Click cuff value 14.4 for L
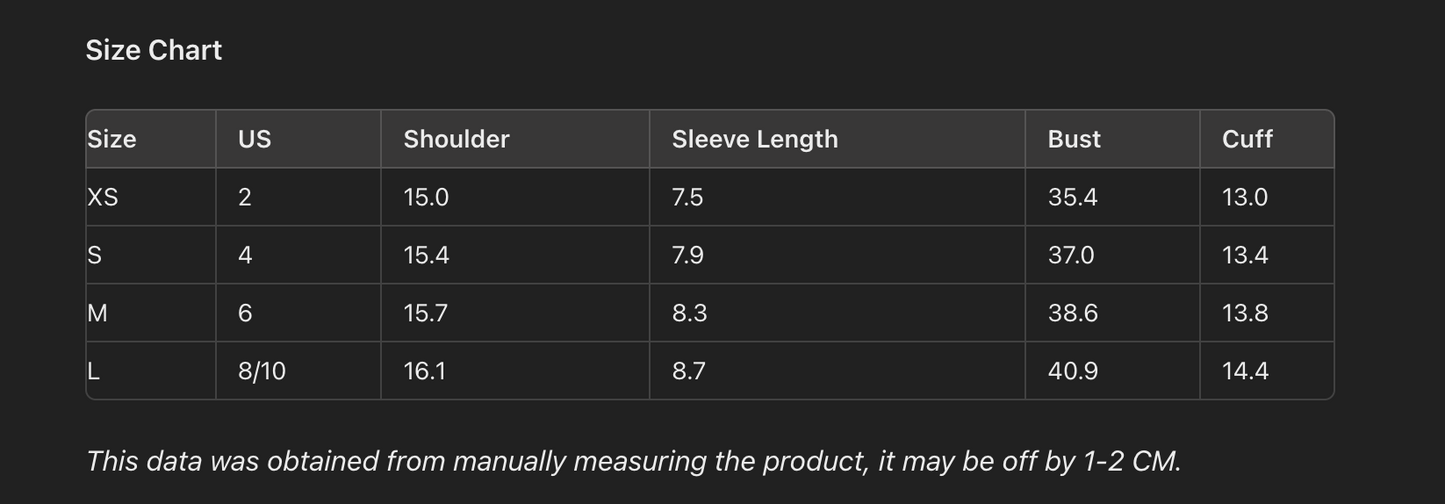The image size is (1445, 504). click(1244, 371)
